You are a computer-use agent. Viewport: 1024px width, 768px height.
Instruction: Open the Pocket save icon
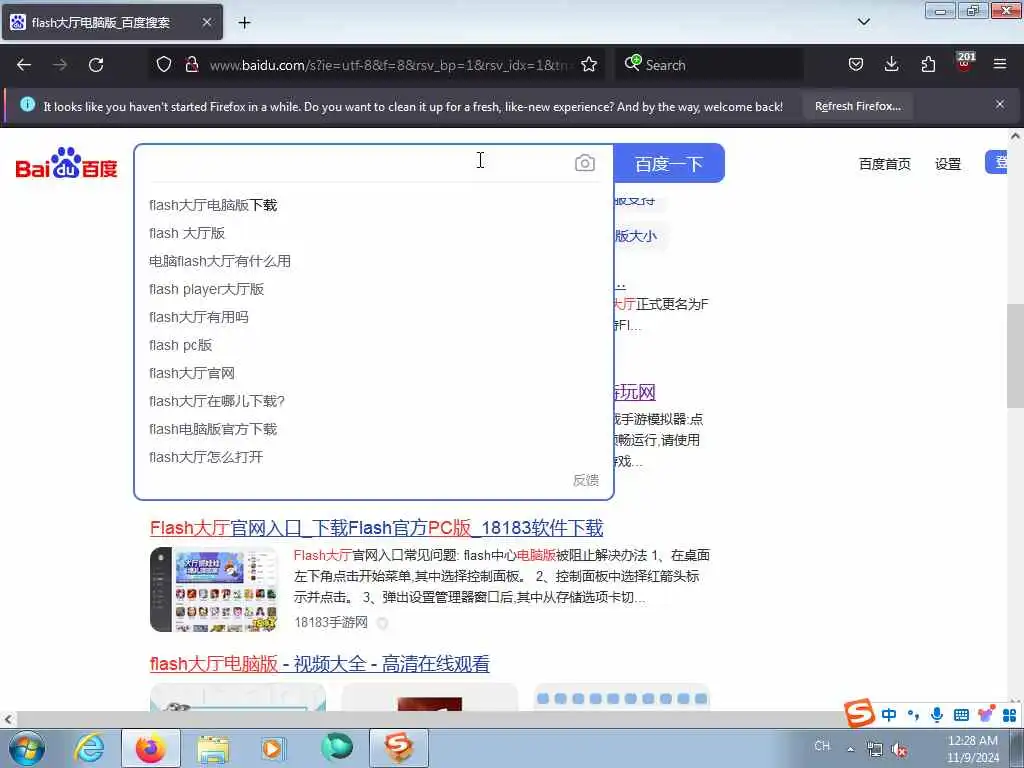coord(856,64)
